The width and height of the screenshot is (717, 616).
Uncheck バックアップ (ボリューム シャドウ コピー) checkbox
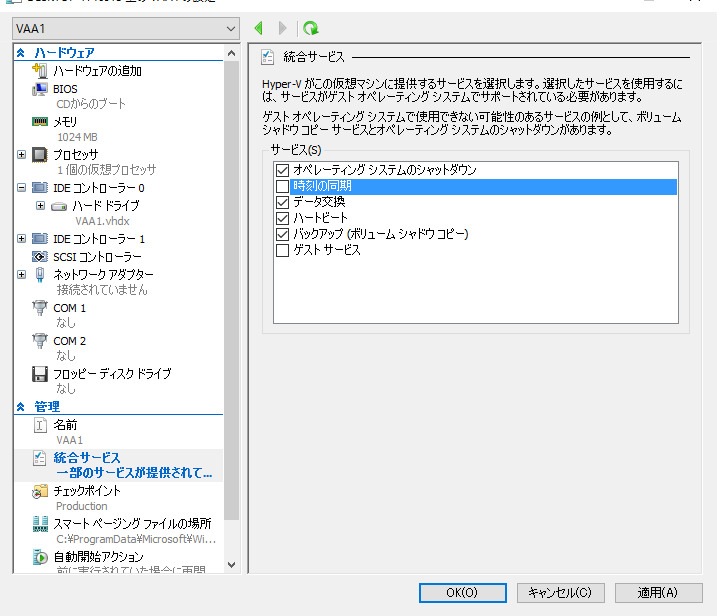[283, 234]
